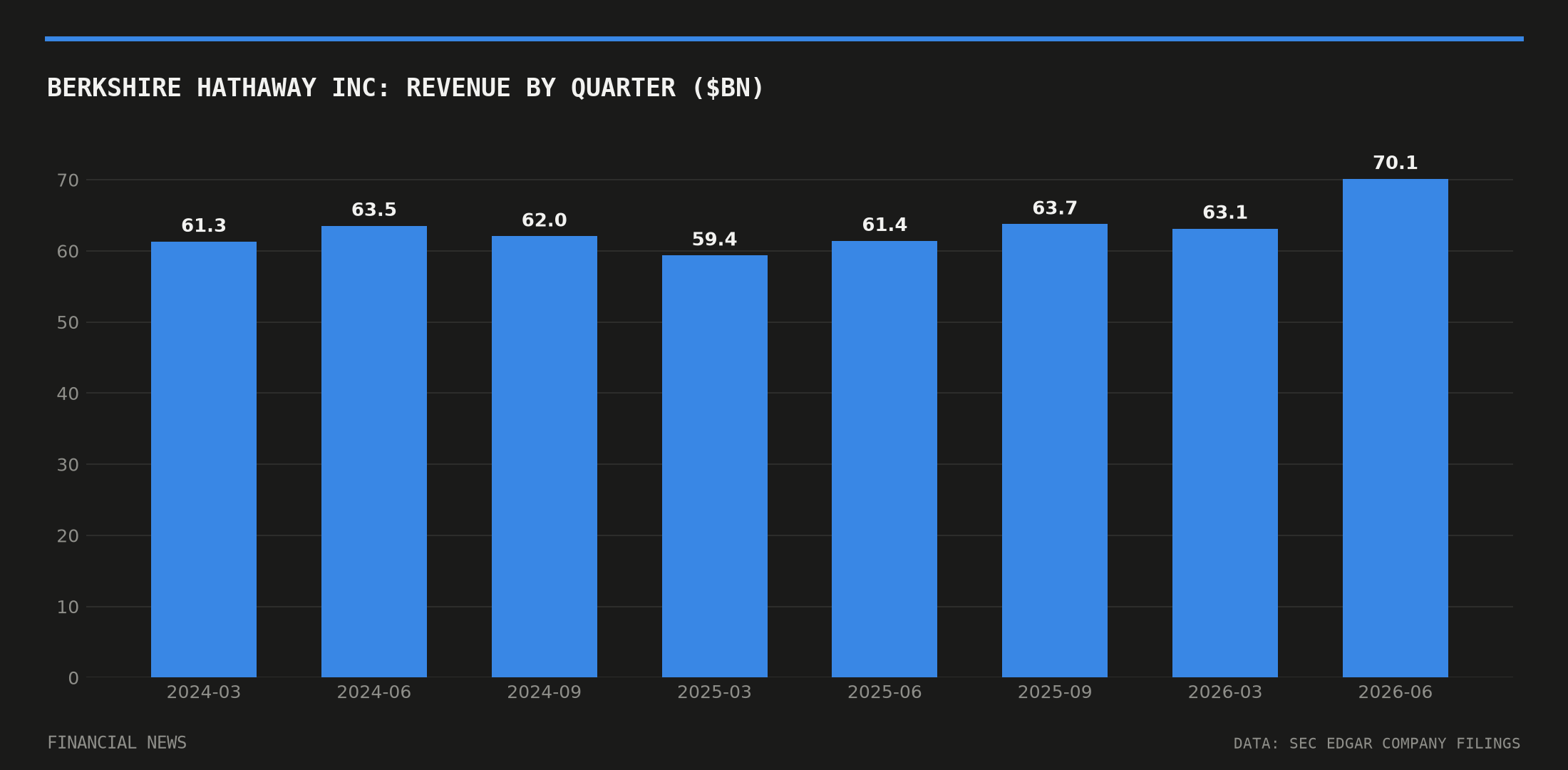1568x770 pixels.
Task: Click the y-axis tick 70
Action: coord(68,180)
